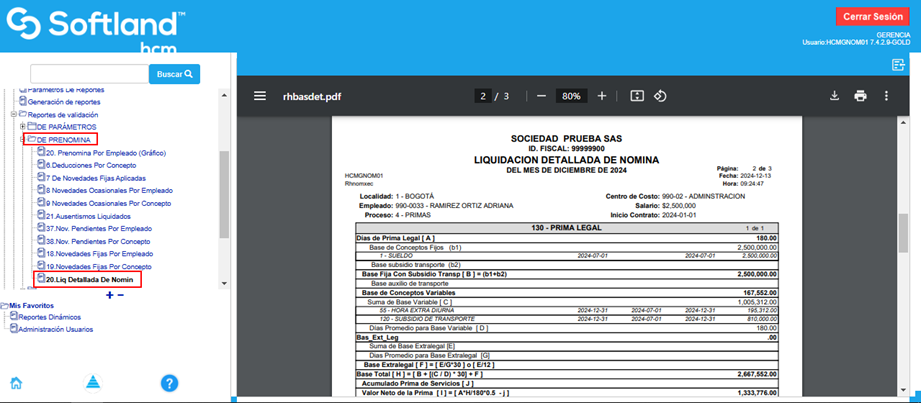Open Administración Usuarios favorite
Image resolution: width=921 pixels, height=403 pixels.
[55, 330]
